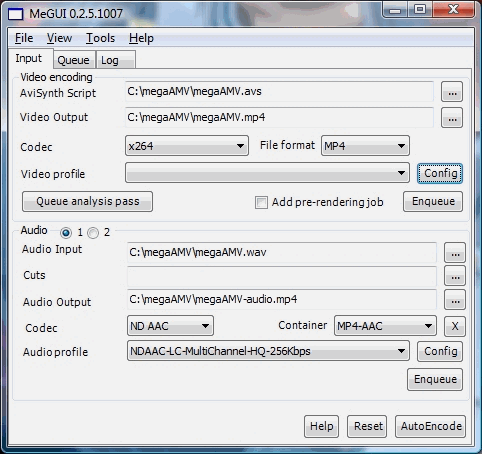This screenshot has width=482, height=454.
Task: Click the 'AviSynth Script' label
Action: 58,93
